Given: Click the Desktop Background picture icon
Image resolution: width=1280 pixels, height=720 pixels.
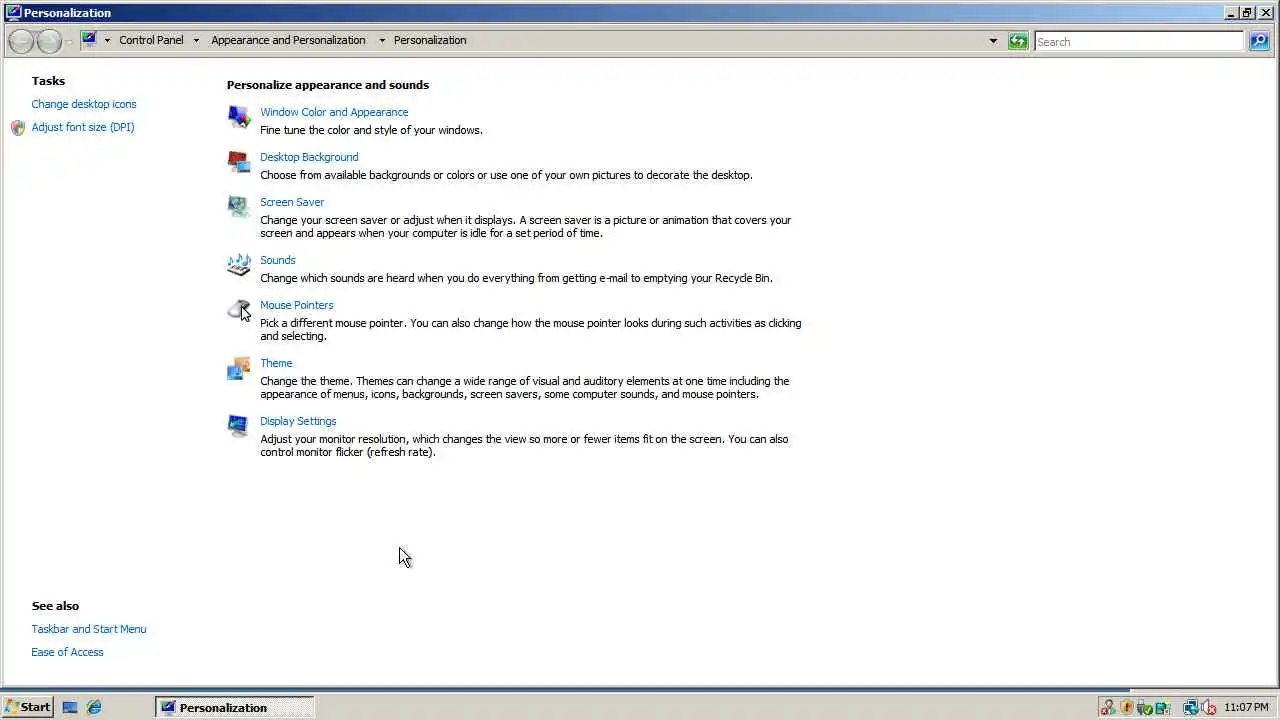Looking at the screenshot, I should pos(239,162).
